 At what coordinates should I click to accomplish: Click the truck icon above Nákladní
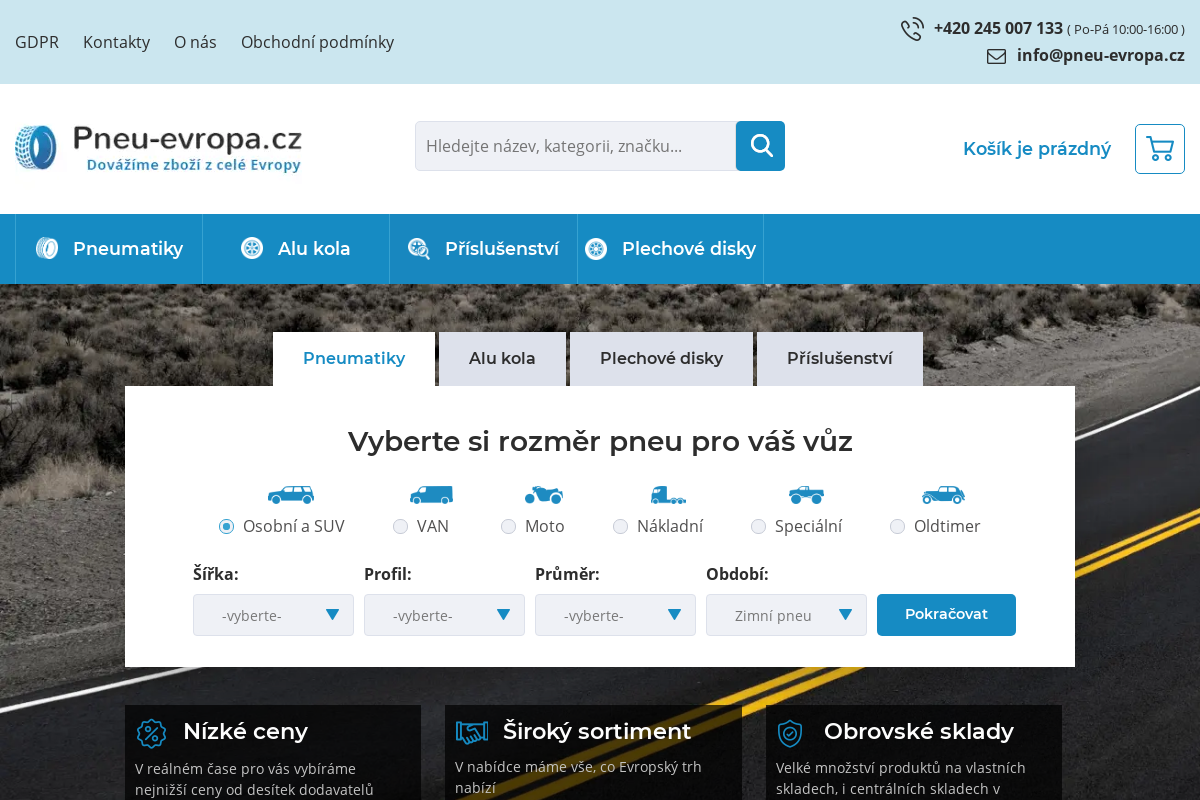tap(668, 494)
